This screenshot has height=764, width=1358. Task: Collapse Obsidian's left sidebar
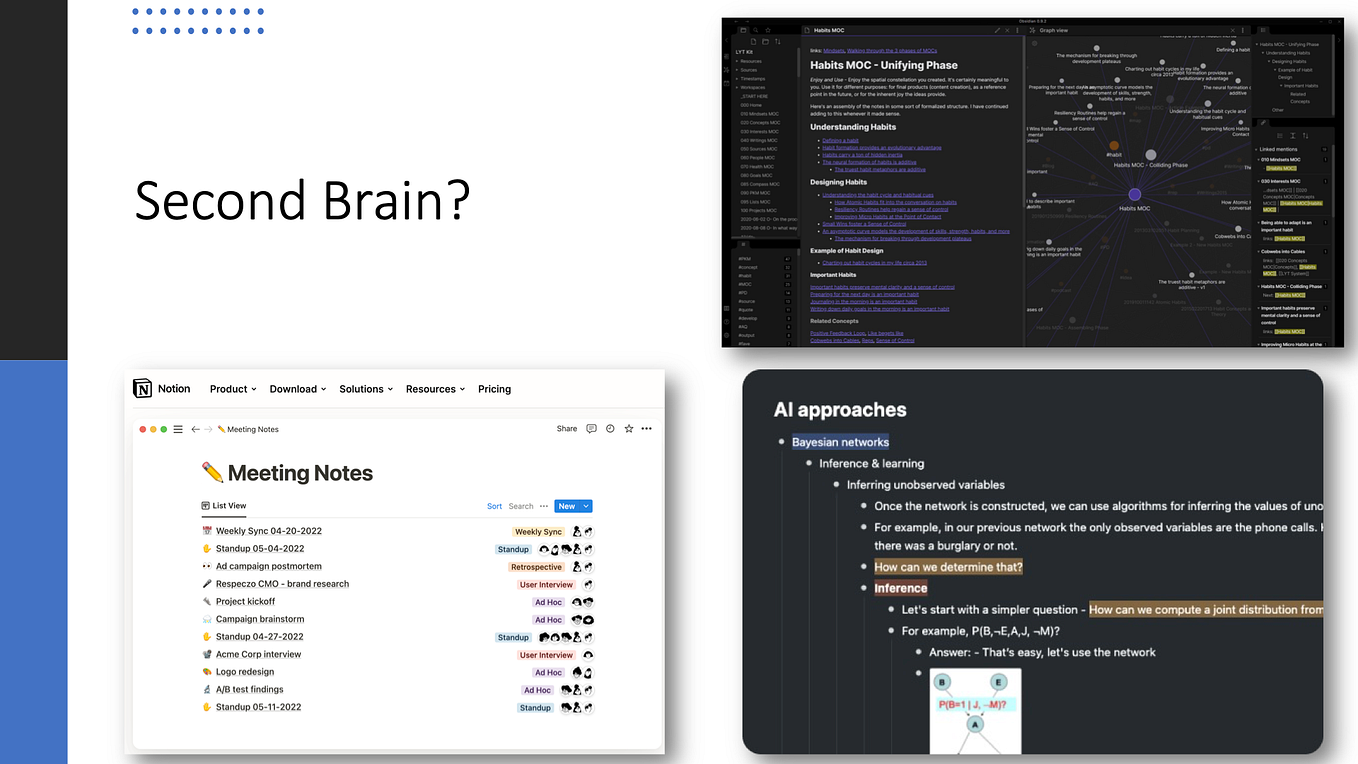727,40
